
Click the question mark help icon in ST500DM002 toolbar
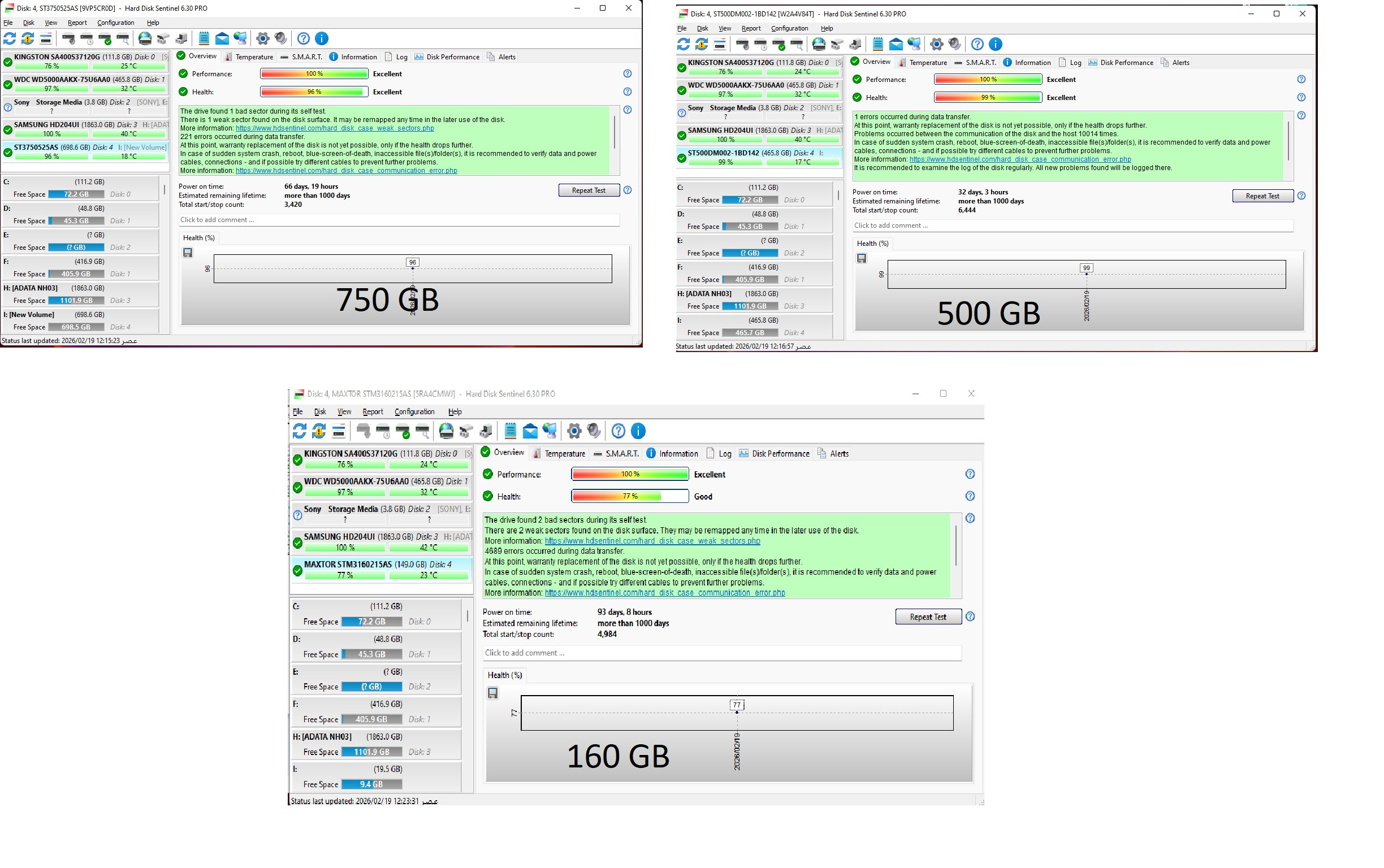977,44
